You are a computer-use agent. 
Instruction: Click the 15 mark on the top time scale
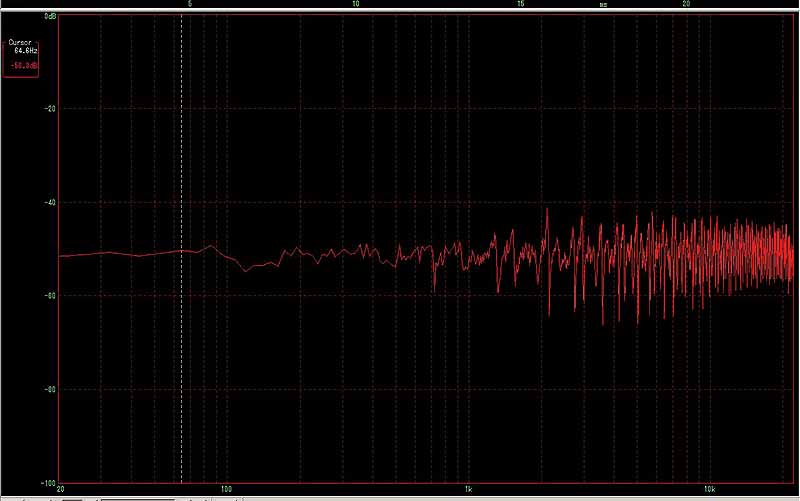point(521,4)
